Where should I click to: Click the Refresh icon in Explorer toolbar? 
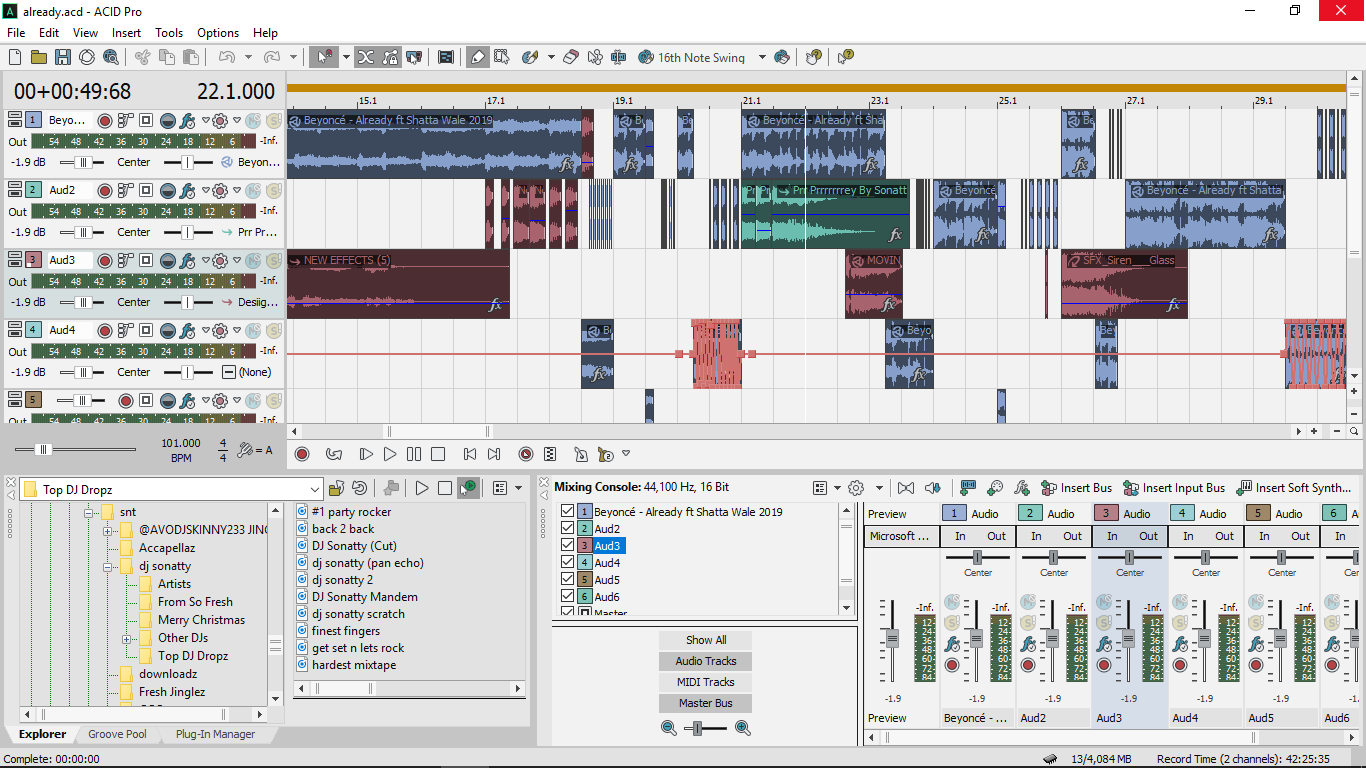tap(359, 488)
